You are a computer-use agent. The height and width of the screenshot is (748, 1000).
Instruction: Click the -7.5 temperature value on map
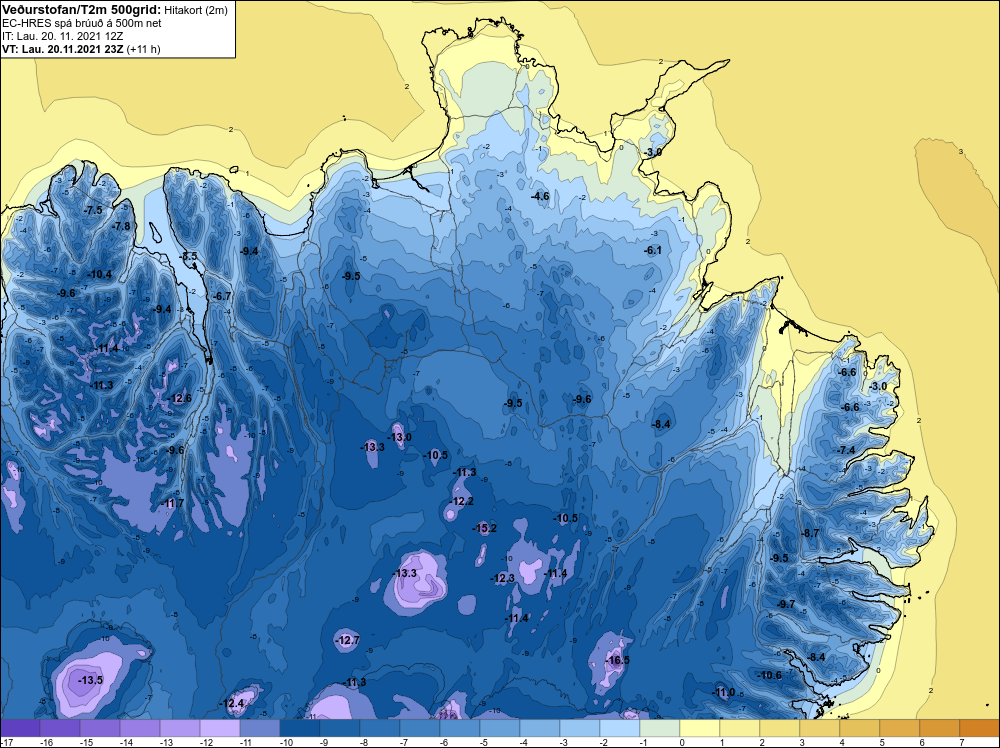(x=93, y=210)
